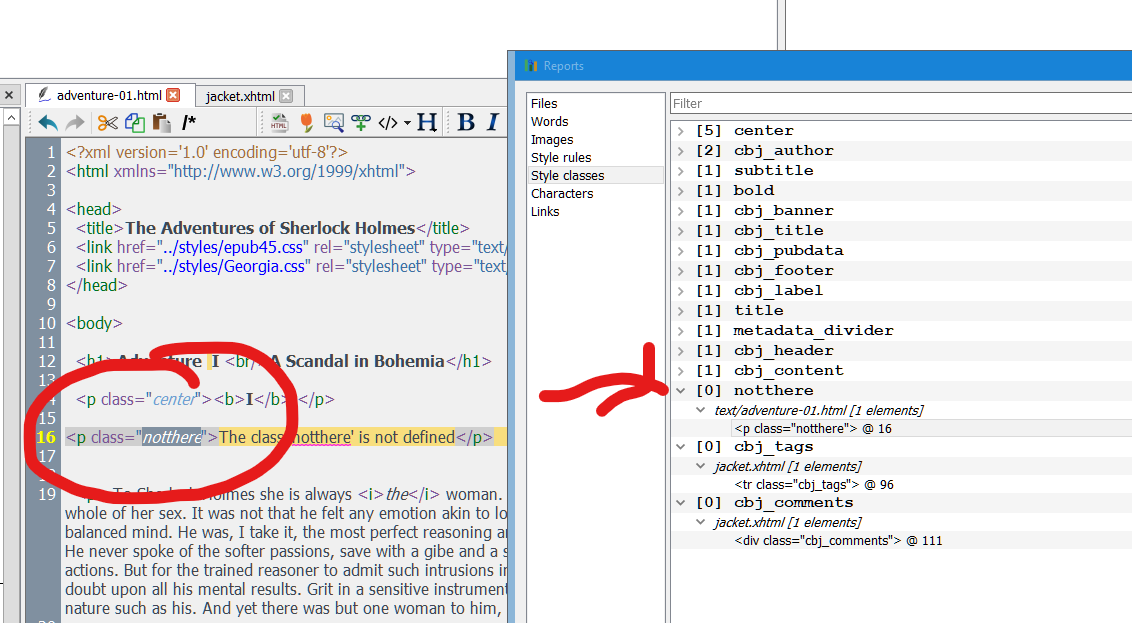Collapse the notthere class entry
Viewport: 1132px width, 623px height.
click(681, 391)
